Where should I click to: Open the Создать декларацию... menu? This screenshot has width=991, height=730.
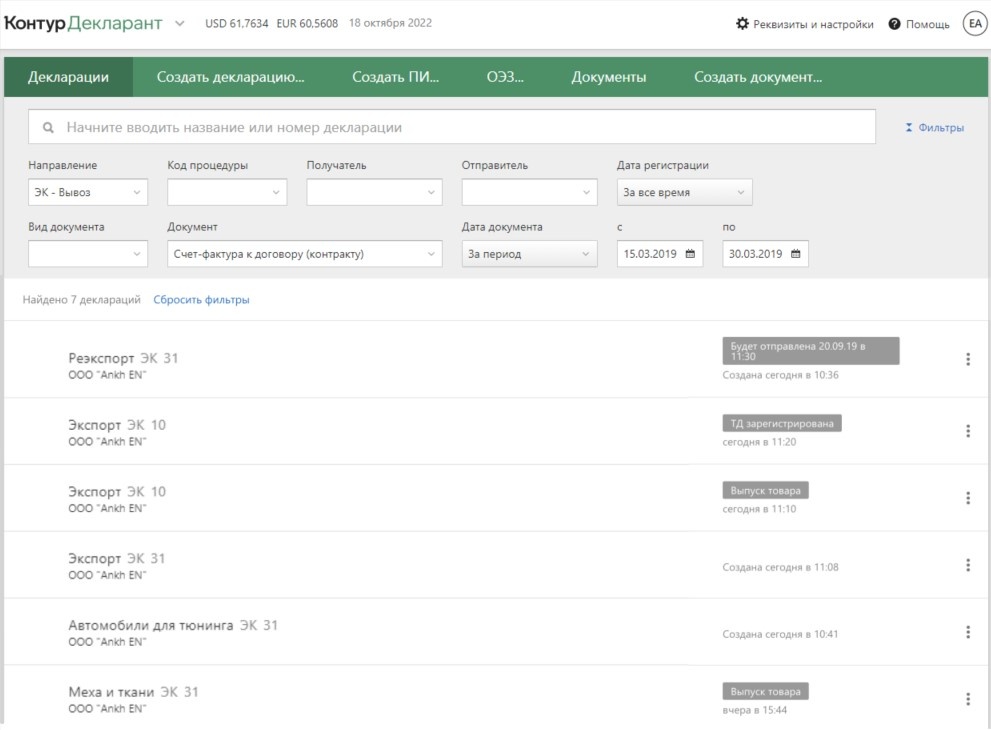[231, 77]
